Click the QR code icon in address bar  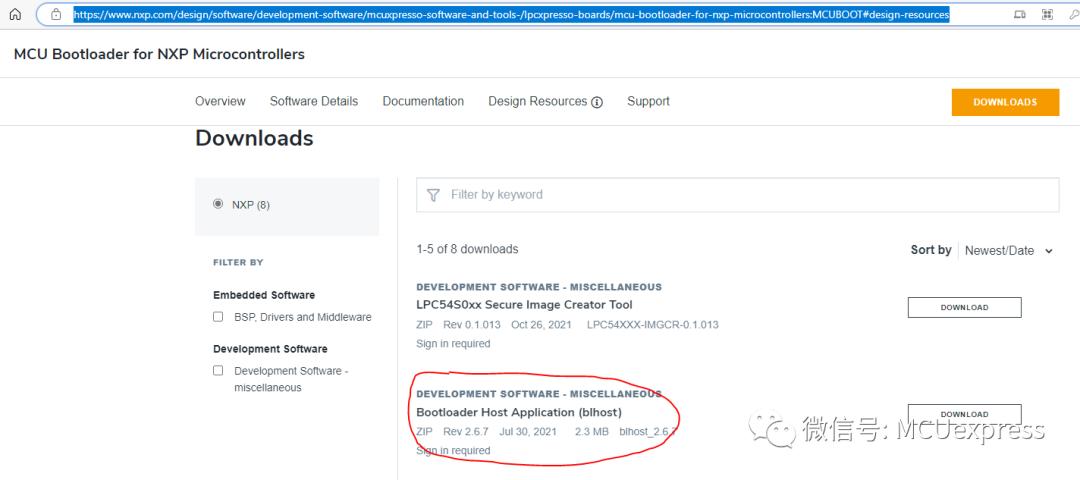(1048, 14)
